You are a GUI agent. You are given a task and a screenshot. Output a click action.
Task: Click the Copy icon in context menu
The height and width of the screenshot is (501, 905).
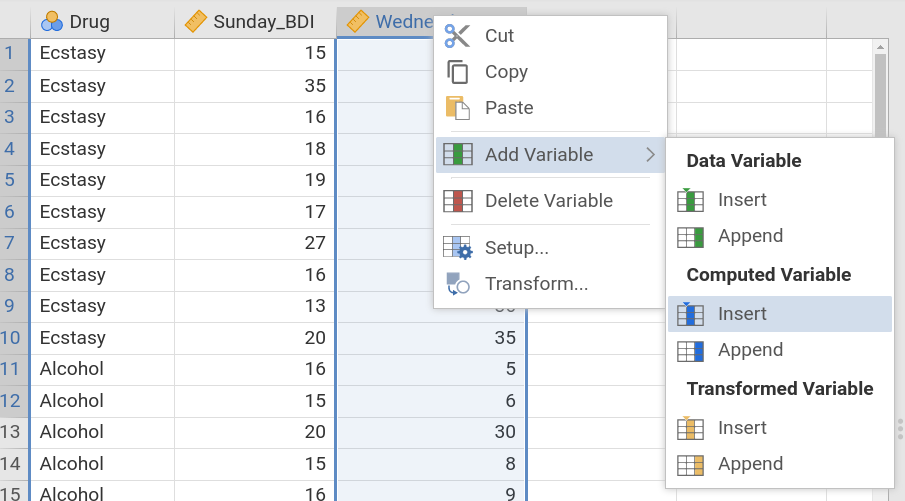(x=458, y=72)
